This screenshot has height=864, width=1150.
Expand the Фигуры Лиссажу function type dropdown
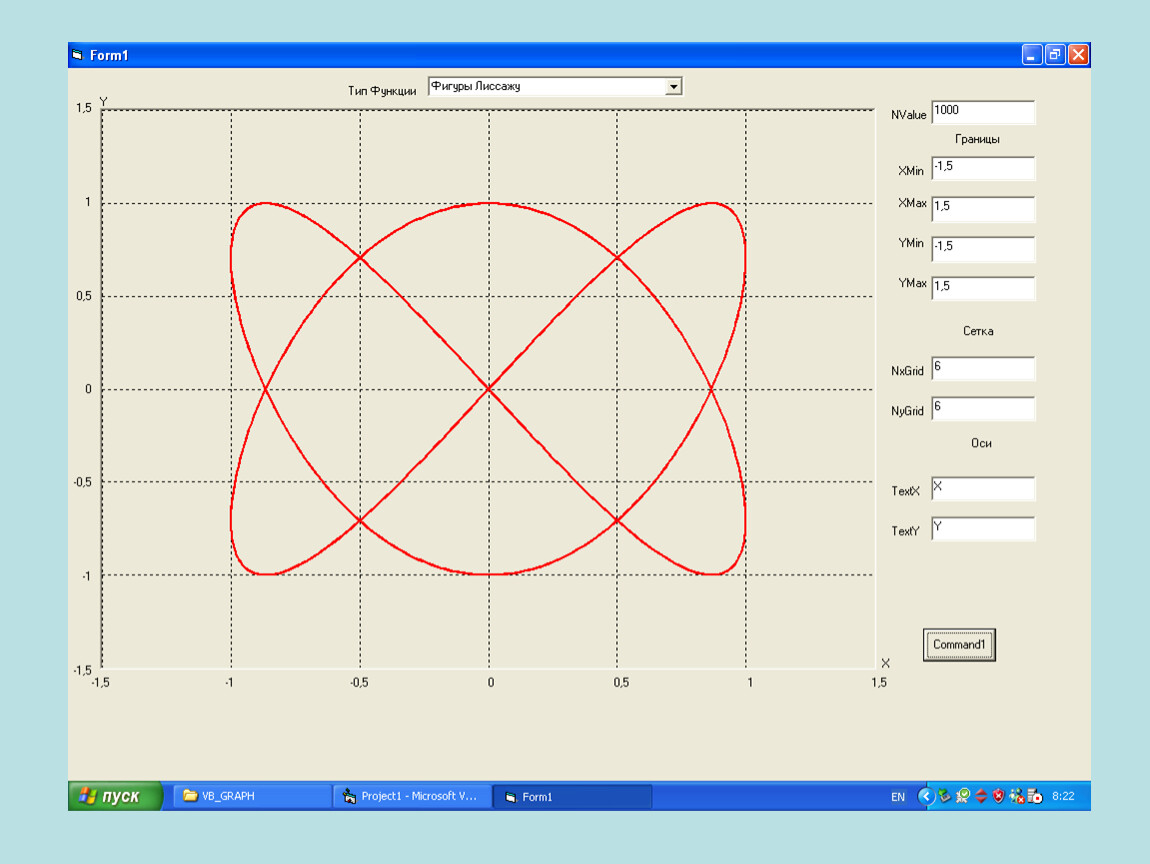[673, 87]
